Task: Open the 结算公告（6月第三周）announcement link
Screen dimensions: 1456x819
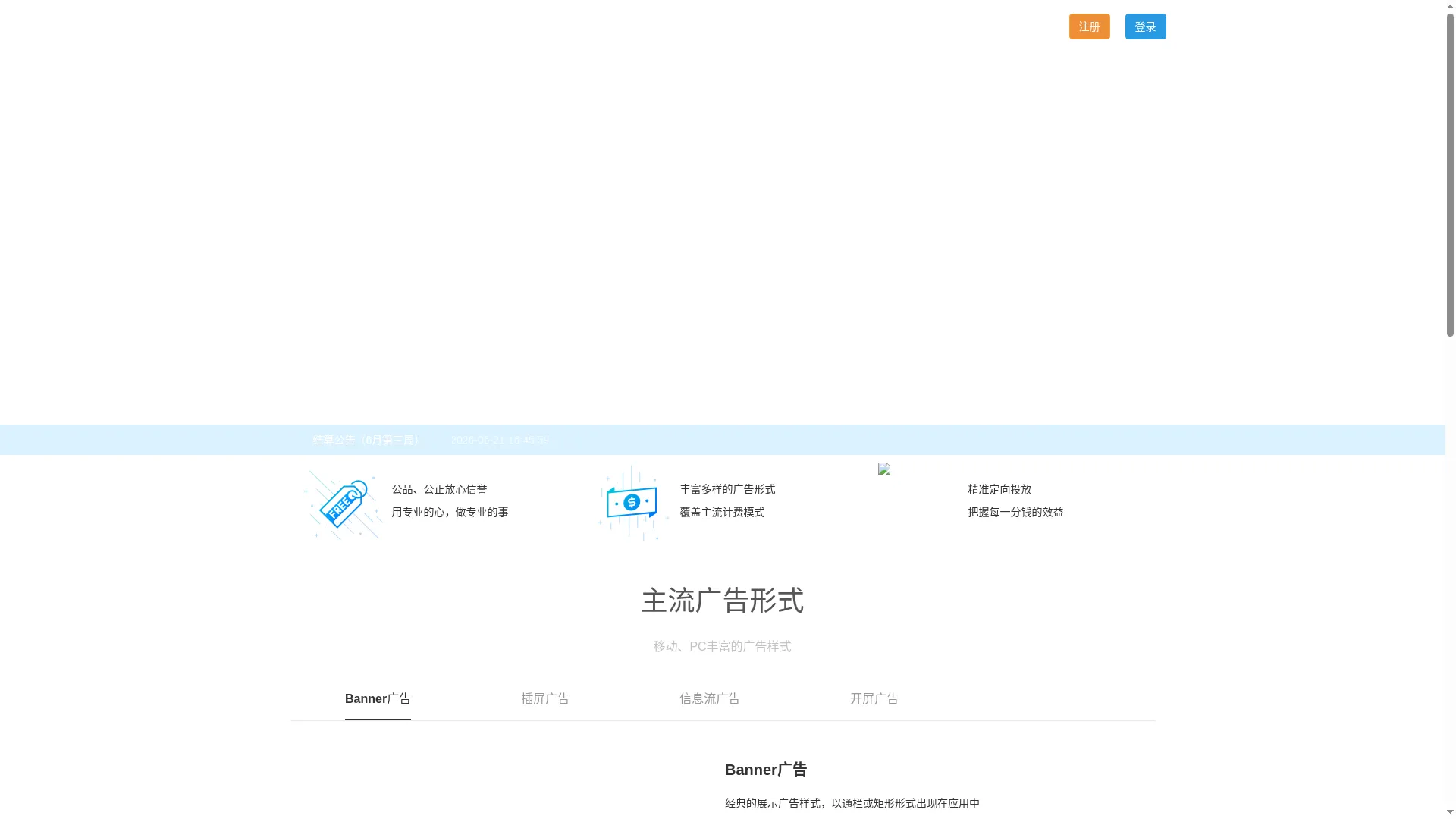Action: tap(368, 440)
